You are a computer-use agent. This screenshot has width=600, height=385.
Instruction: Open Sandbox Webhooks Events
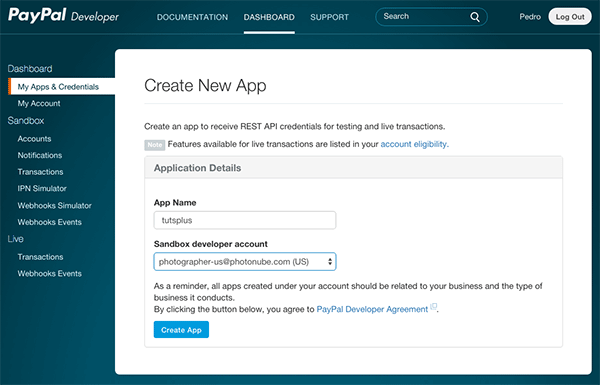point(49,222)
